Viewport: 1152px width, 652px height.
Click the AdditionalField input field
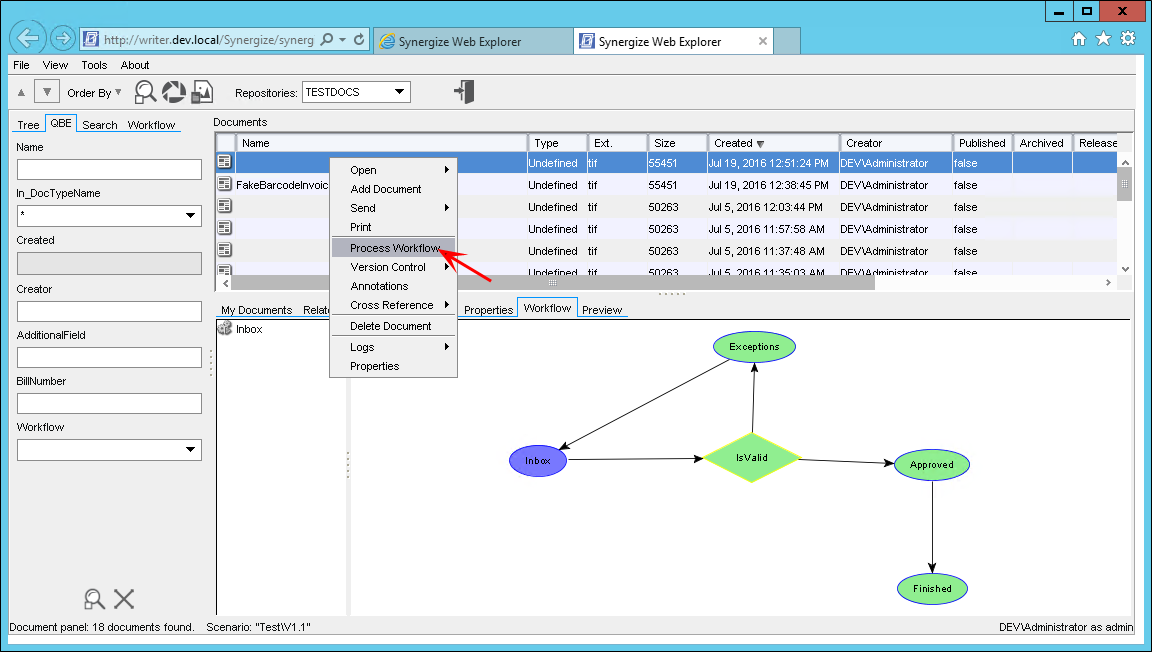click(109, 357)
